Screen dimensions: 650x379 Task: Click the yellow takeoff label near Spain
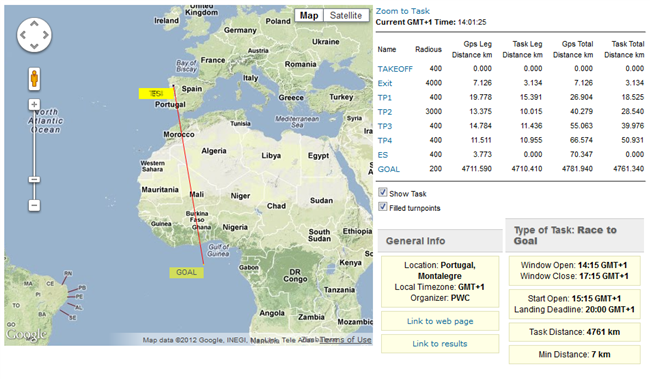[x=156, y=94]
